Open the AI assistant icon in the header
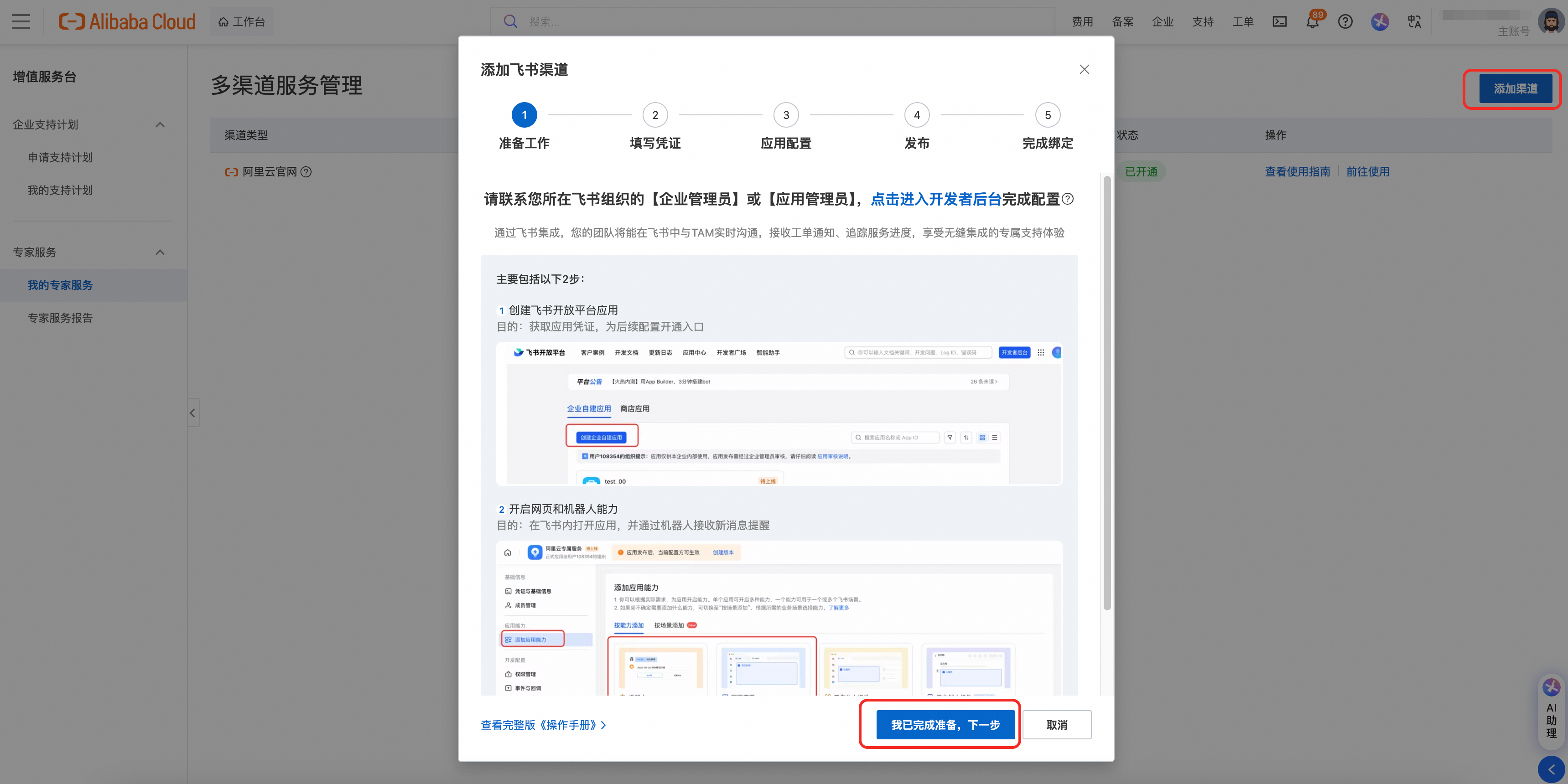 pos(1380,22)
